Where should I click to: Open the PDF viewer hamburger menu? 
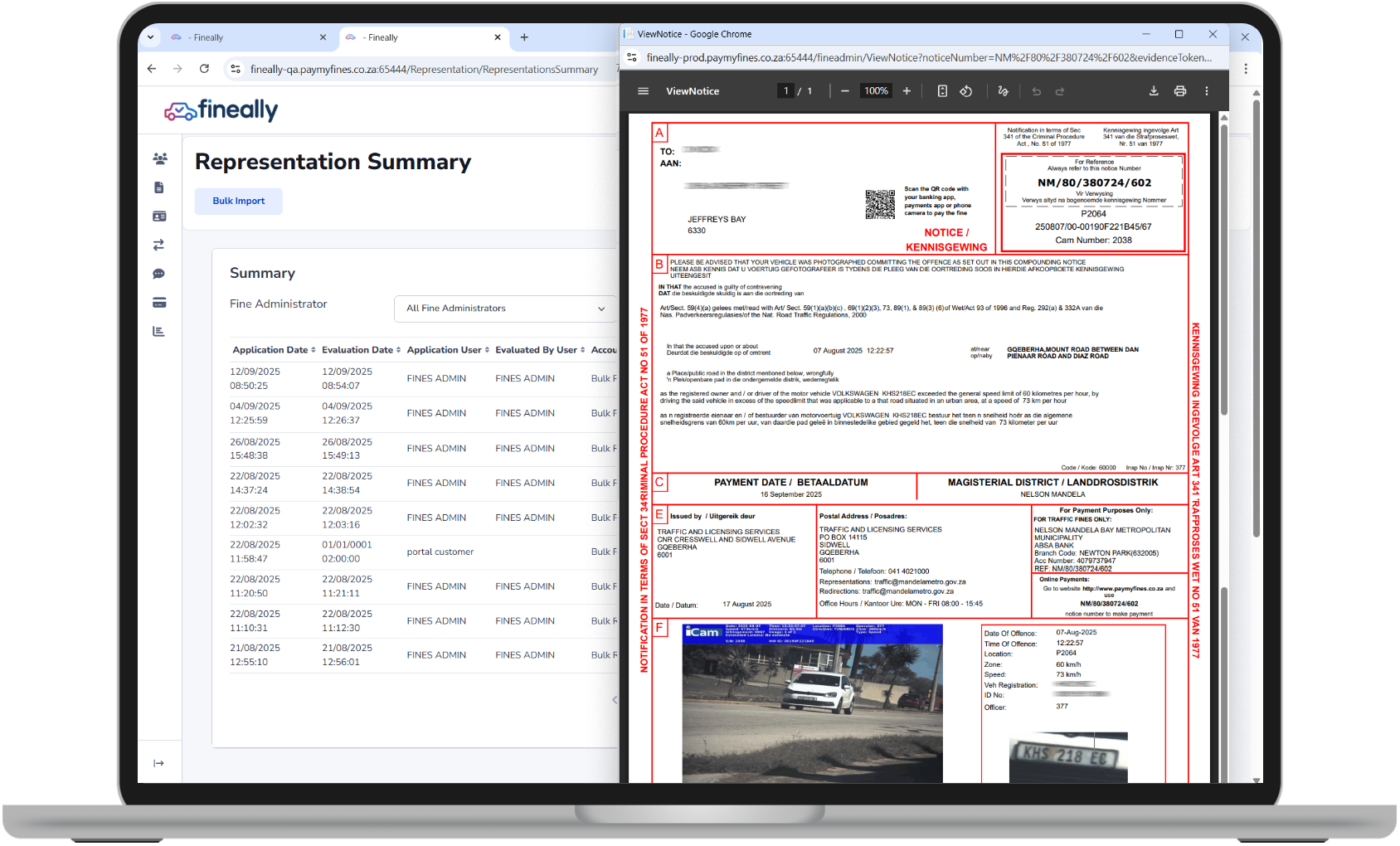click(x=643, y=90)
